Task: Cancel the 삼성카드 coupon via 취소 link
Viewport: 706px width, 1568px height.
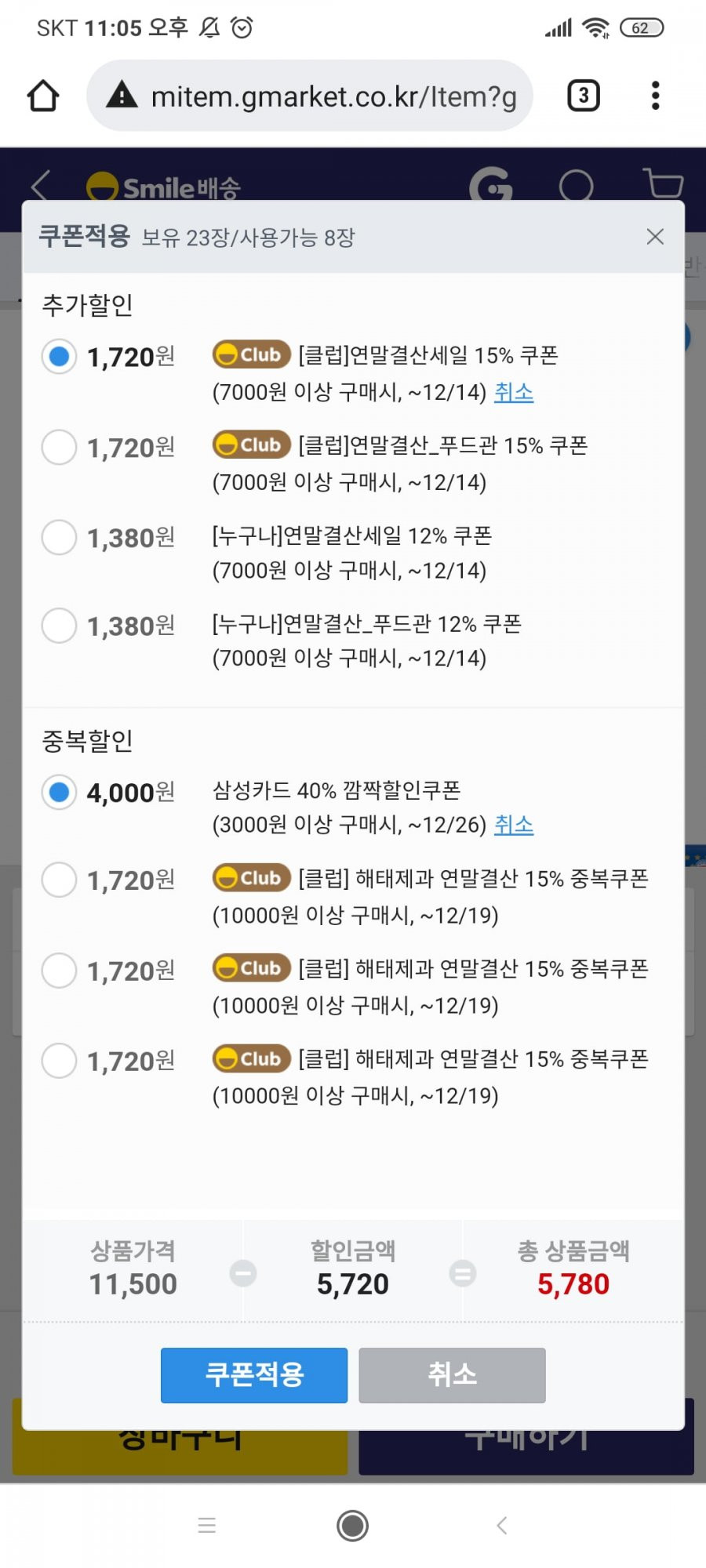Action: (514, 824)
